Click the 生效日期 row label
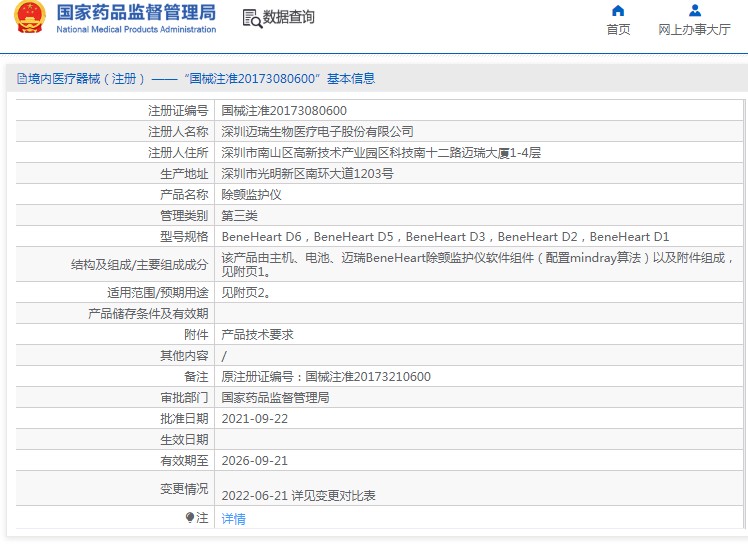 tap(184, 440)
